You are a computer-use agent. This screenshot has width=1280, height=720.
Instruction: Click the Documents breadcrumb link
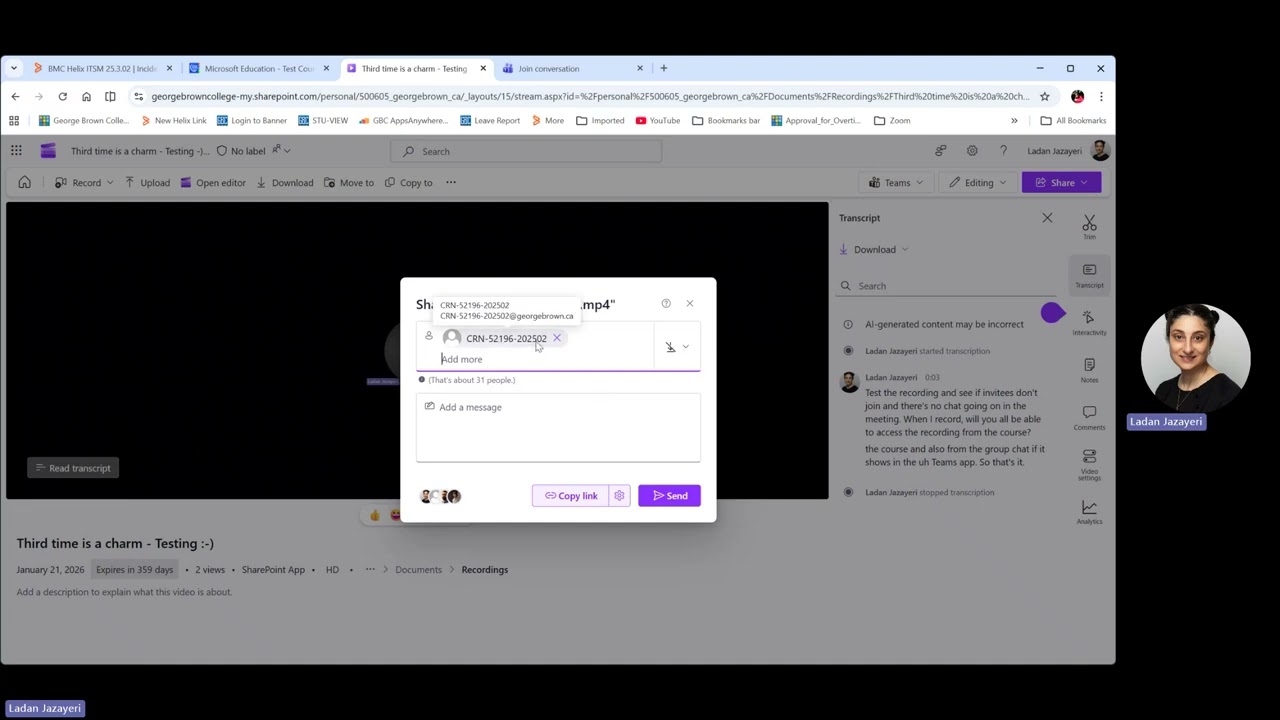coord(418,570)
